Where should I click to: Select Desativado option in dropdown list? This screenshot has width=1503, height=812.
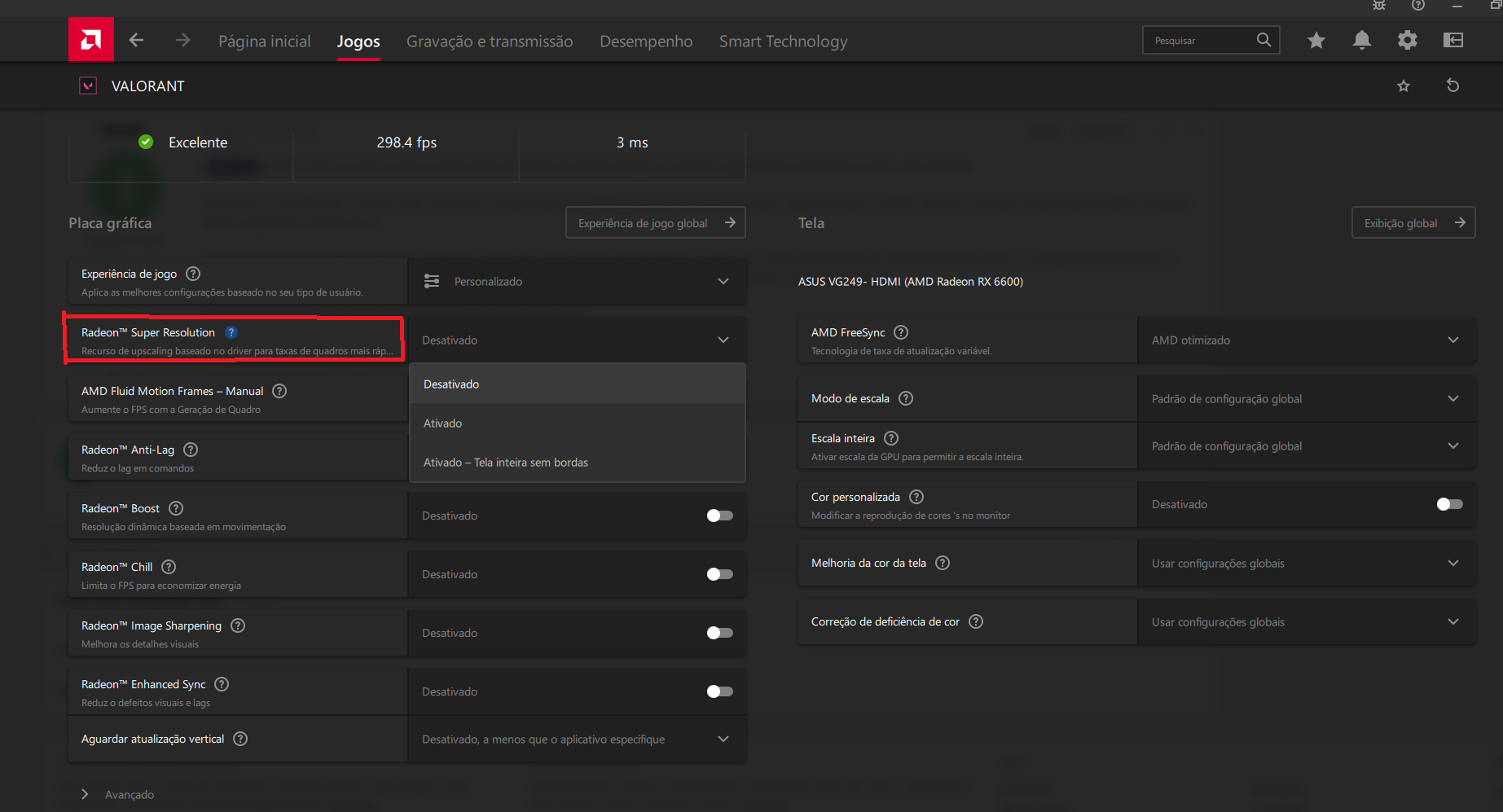coord(578,384)
